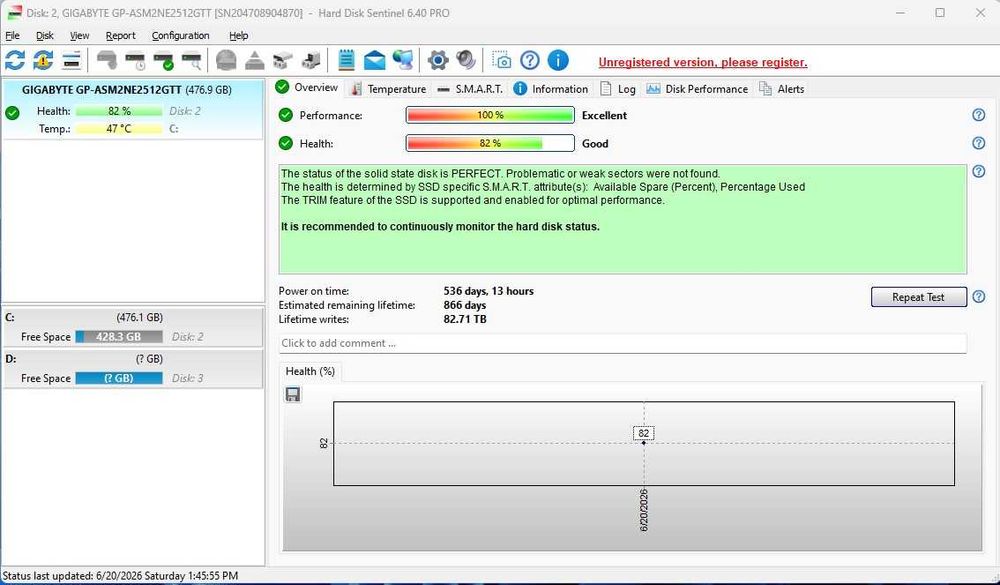Switch to the Information tab
Viewport: 1000px width, 585px height.
pos(551,89)
